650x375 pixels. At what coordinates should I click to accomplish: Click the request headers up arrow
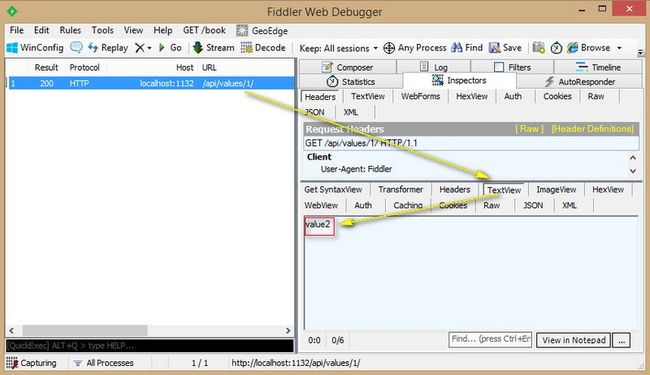click(x=633, y=157)
